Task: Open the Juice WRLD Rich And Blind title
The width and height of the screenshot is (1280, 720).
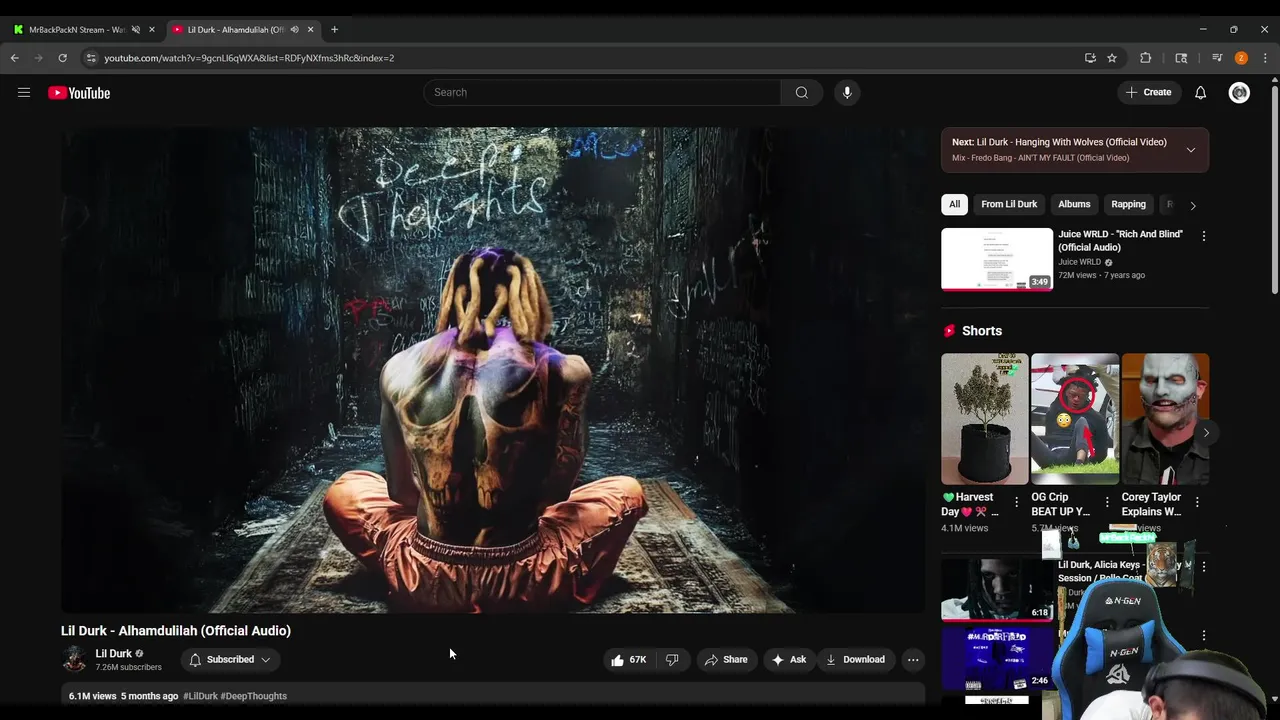Action: [1120, 240]
